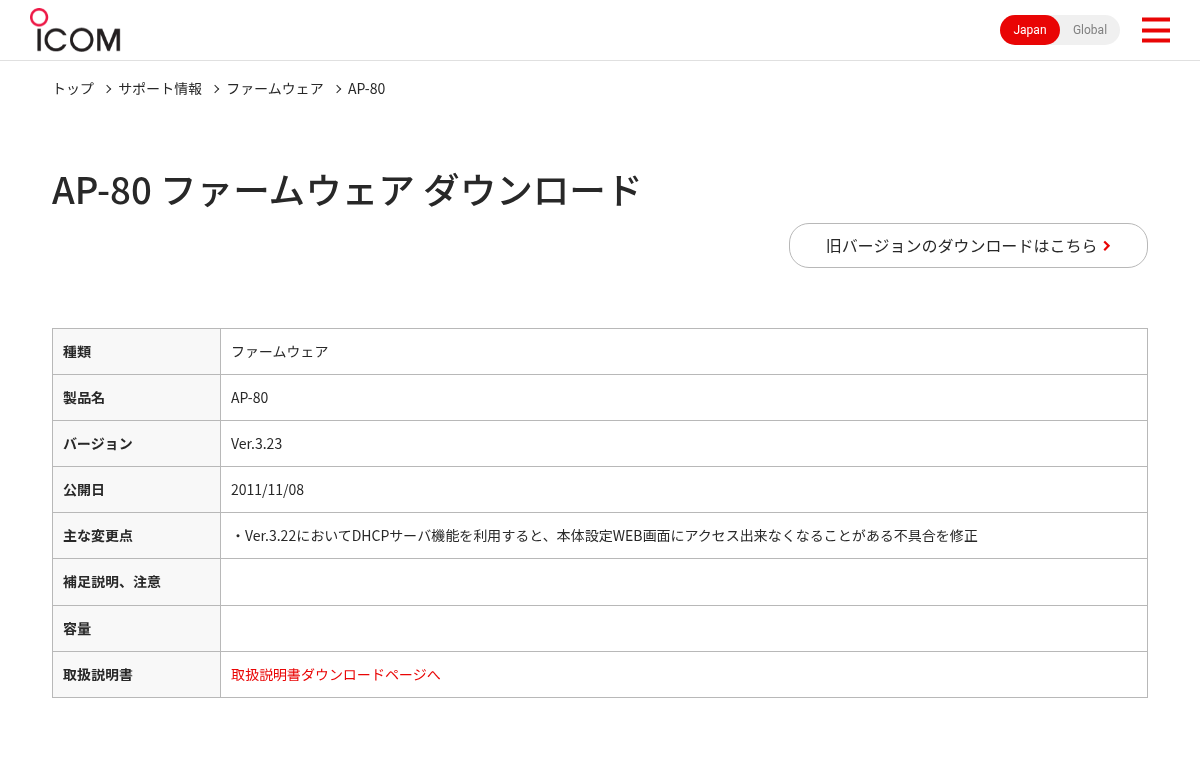Click the 2011/11/08 release date cell
The image size is (1200, 757).
point(683,489)
